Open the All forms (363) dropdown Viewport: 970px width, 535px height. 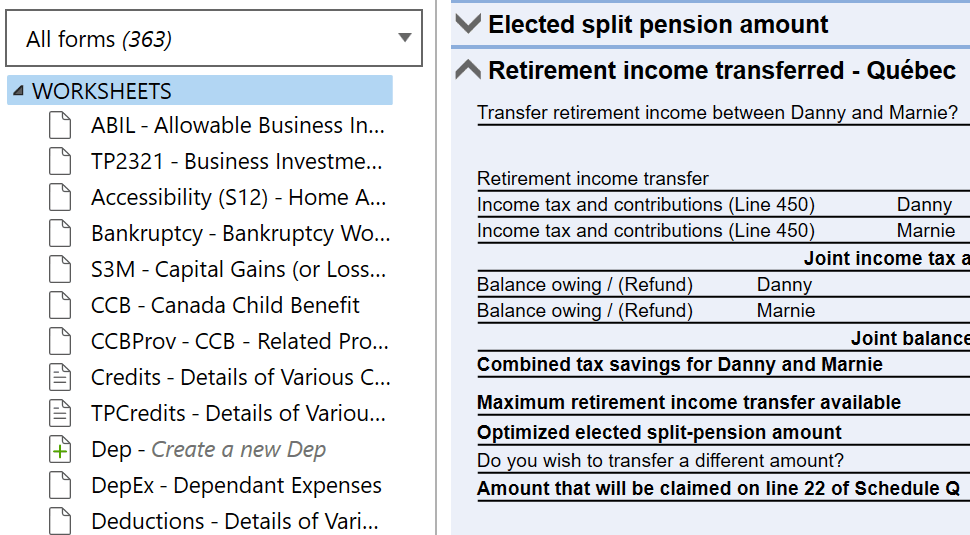214,38
